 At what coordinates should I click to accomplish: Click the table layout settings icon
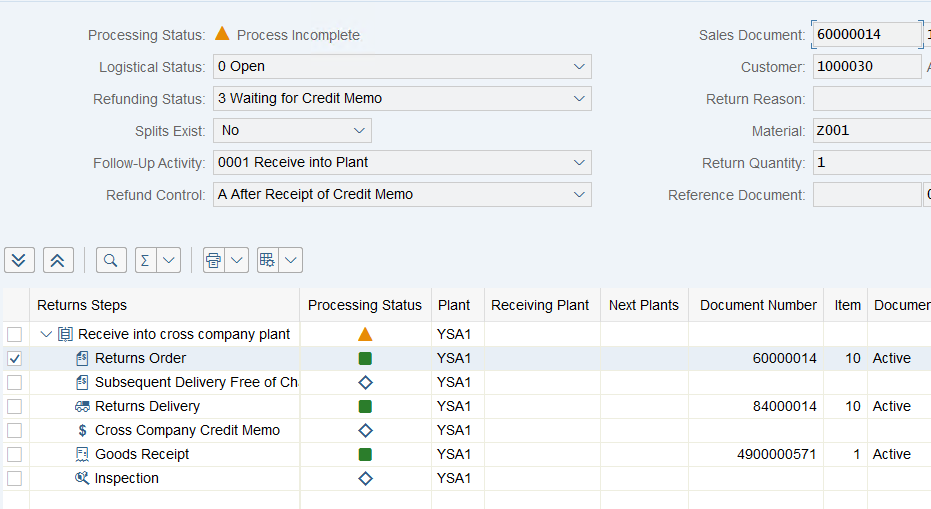[267, 260]
